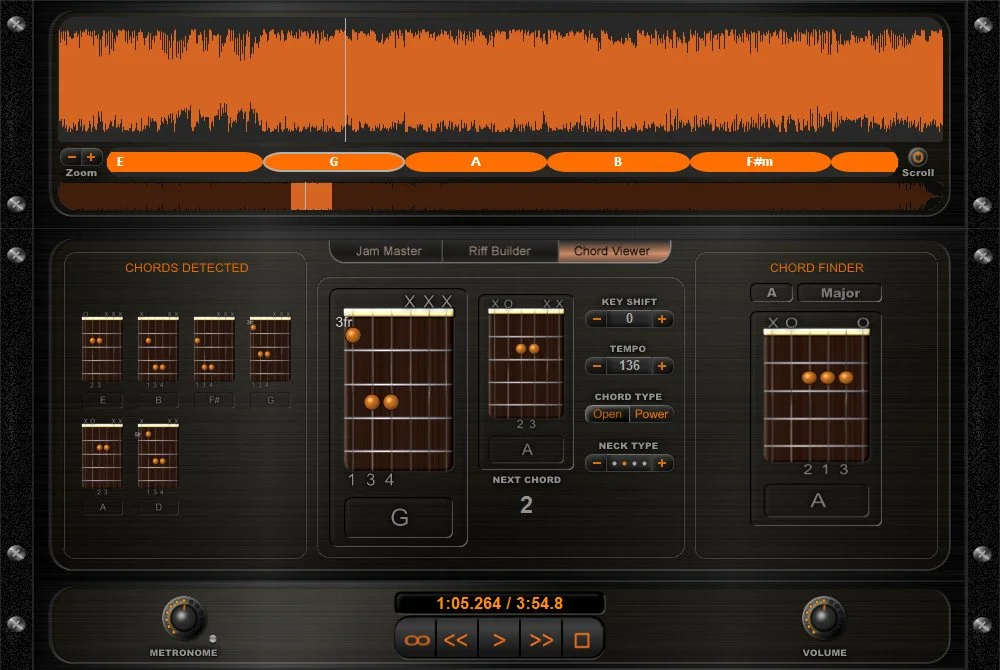Switch to the Chord Viewer tab
Image resolution: width=1000 pixels, height=670 pixels.
(612, 251)
